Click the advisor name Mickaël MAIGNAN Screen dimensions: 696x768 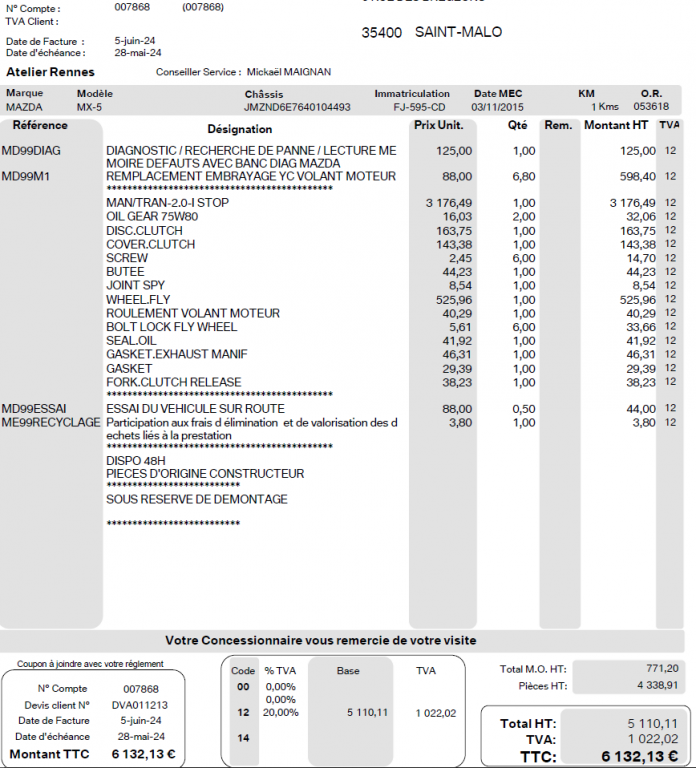point(289,72)
